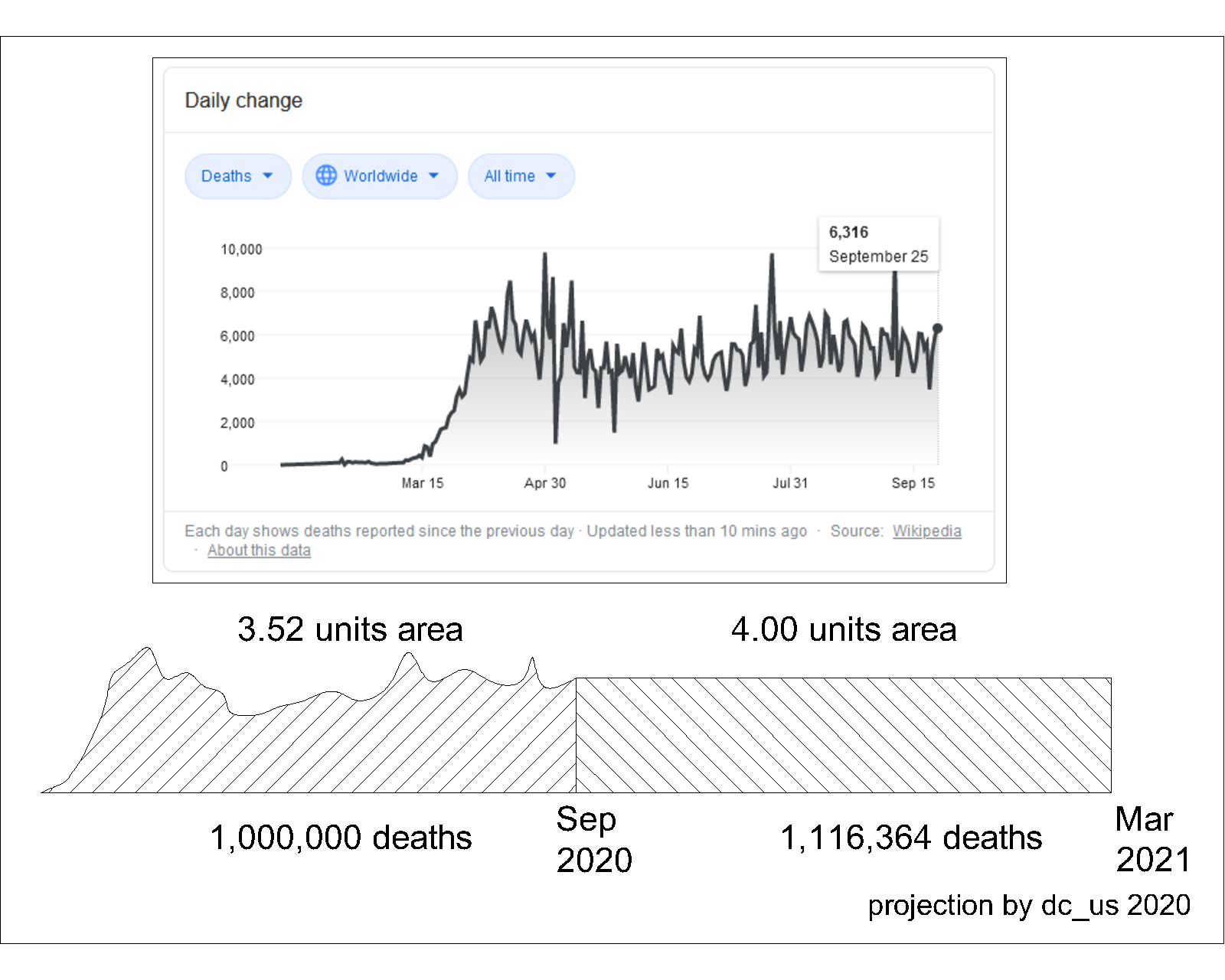Viewport: 1225px width, 980px height.
Task: Click the globe icon in the Worldwide chip
Action: point(326,175)
